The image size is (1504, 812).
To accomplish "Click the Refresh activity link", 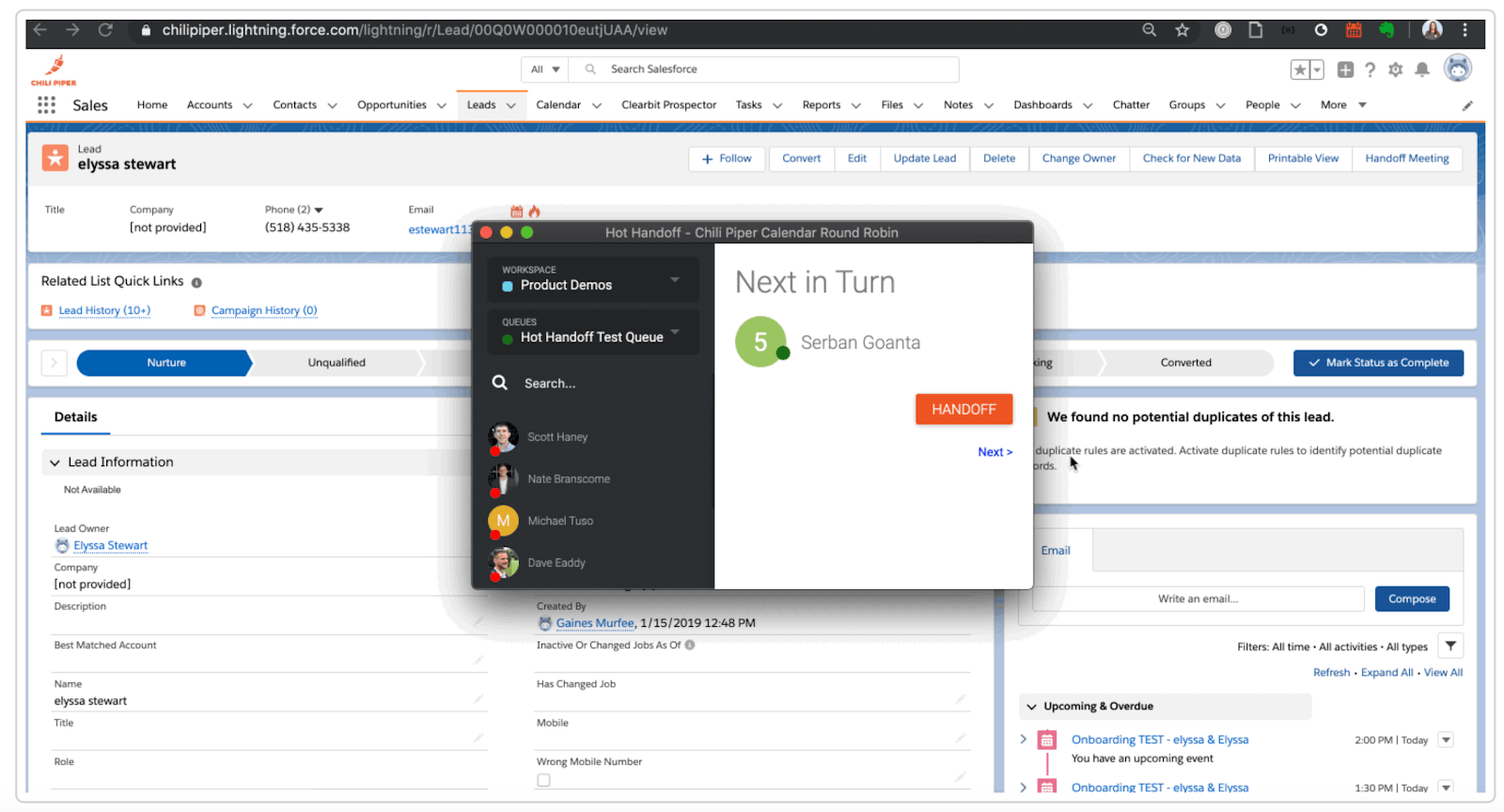I will [x=1331, y=673].
